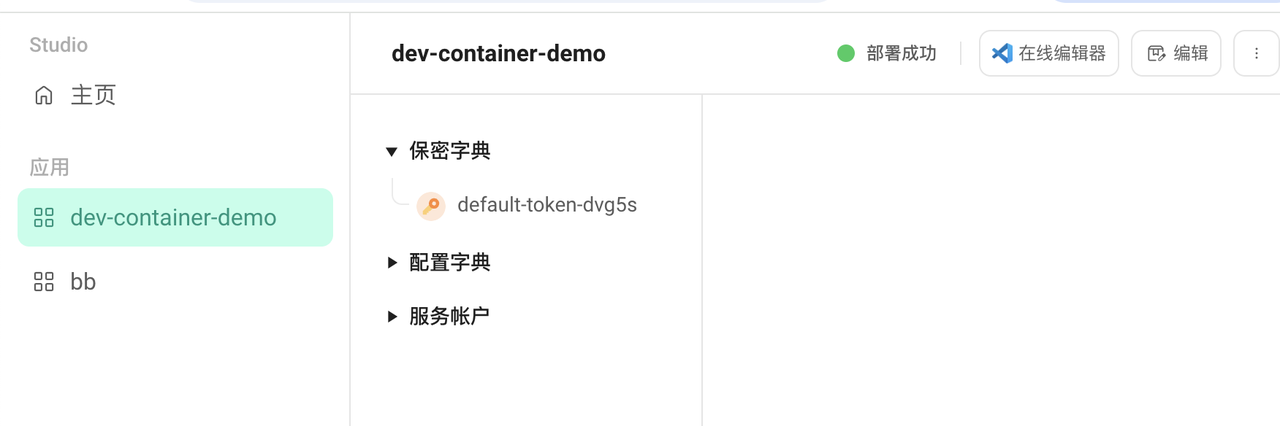Screen dimensions: 1280x426
Task: Select dev-container-demo label in sidebar list
Action: tap(173, 218)
